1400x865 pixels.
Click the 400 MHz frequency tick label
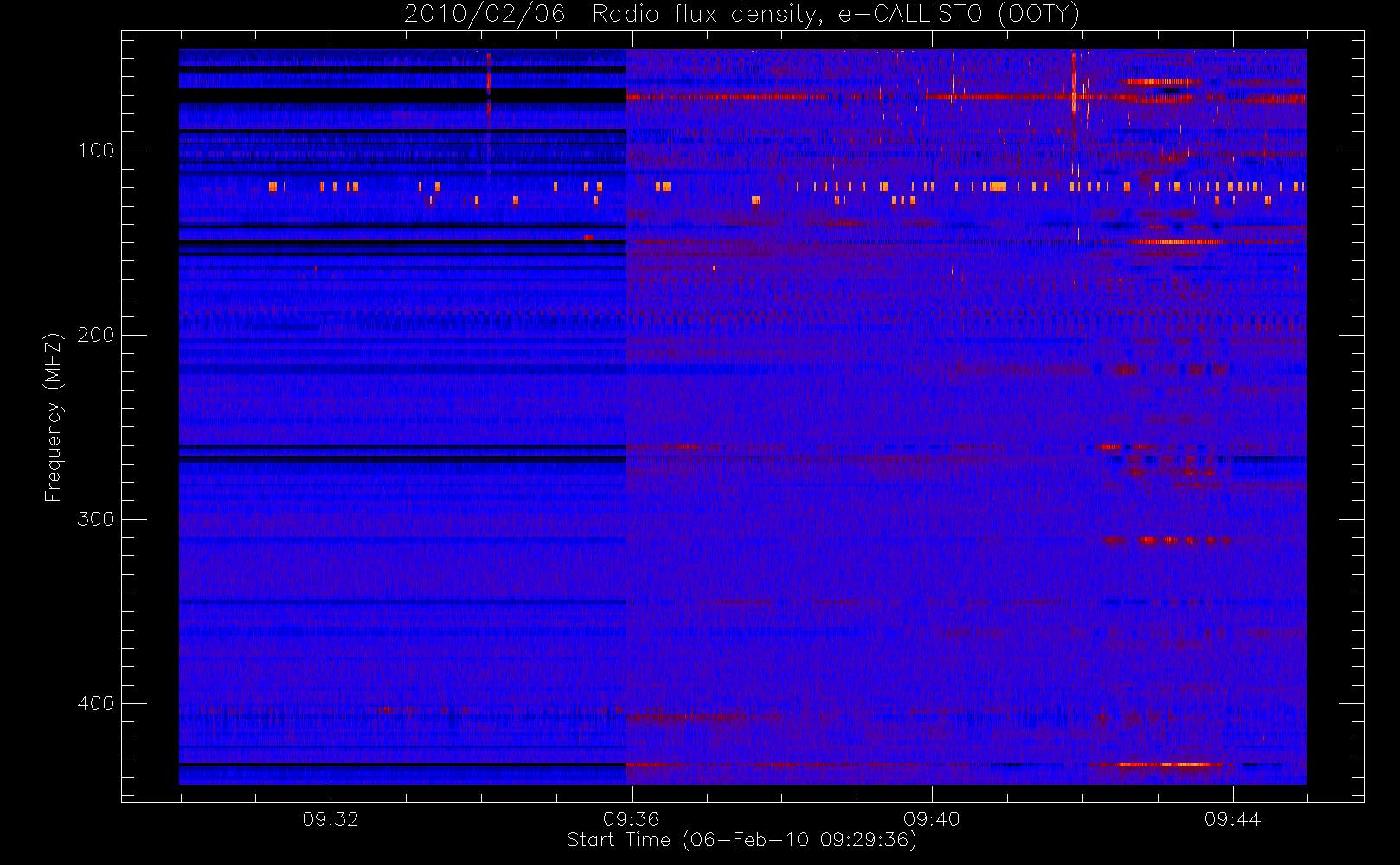coord(96,703)
